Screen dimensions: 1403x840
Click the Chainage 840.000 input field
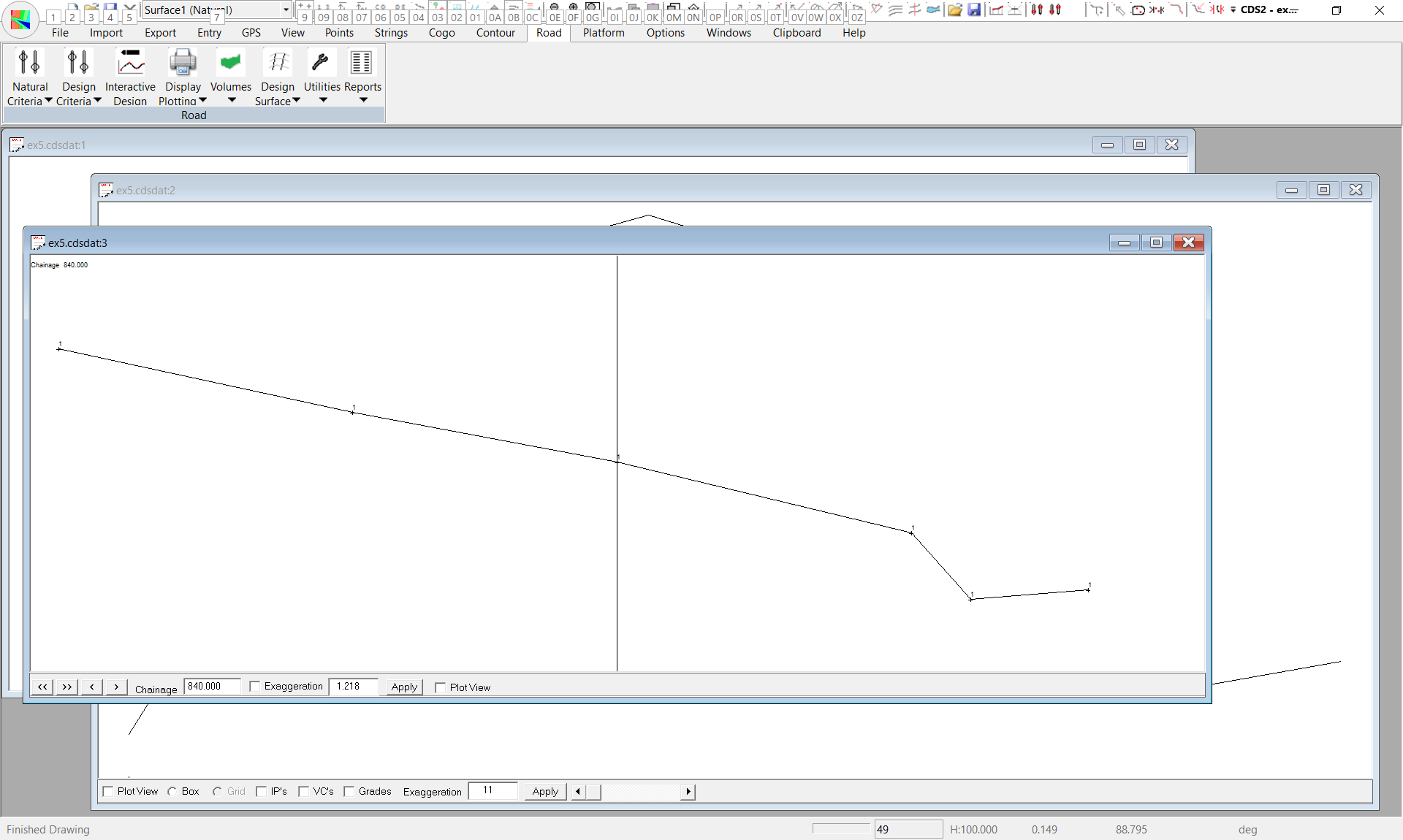(211, 687)
